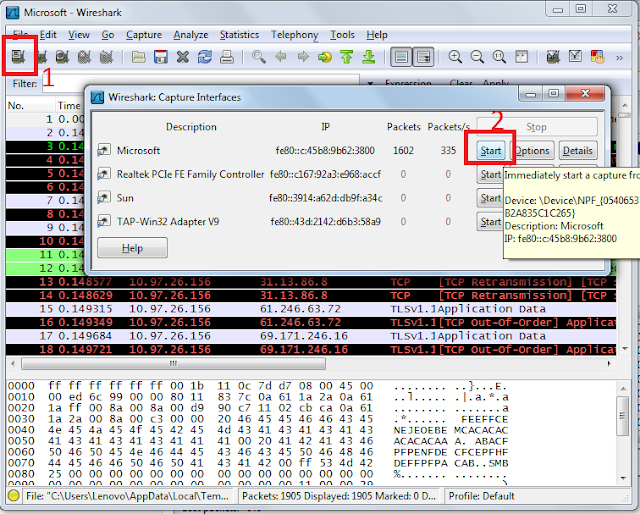
Task: Reset zoom to normal size
Action: click(499, 57)
